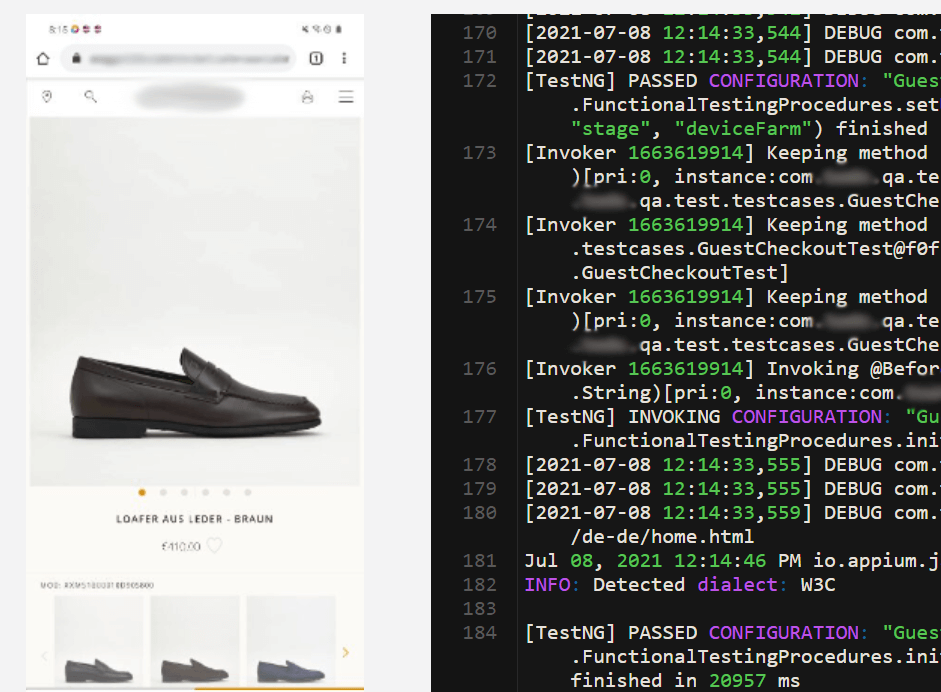Select the brown loafer thumbnail
This screenshot has width=941, height=692.
195,641
